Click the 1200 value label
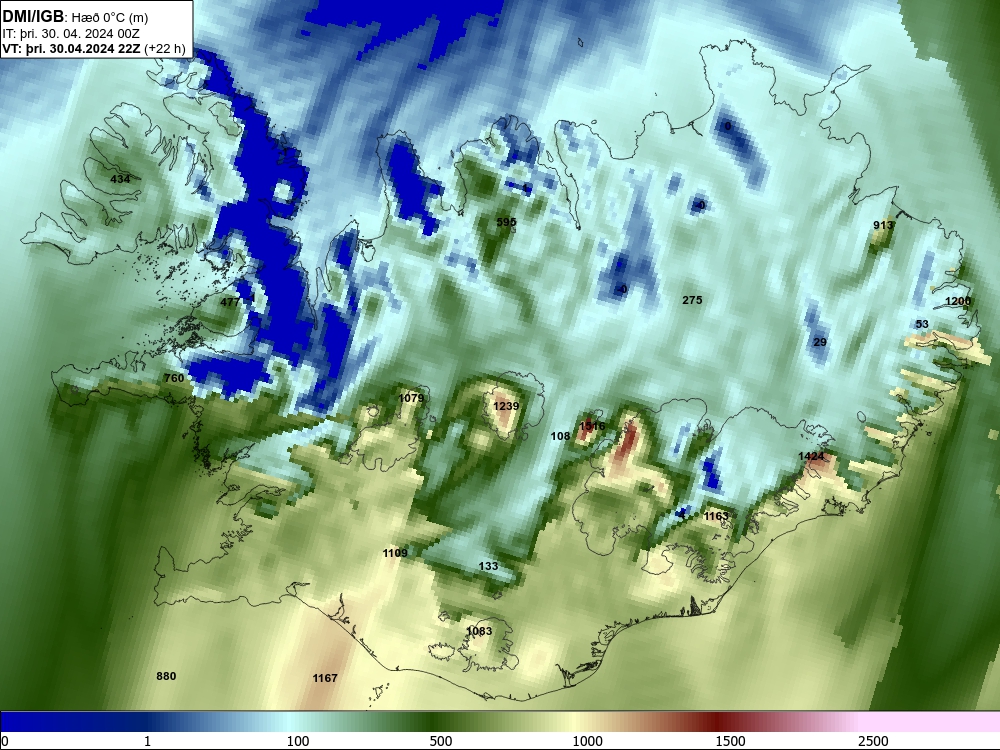Screen dimensions: 1000x750 958,301
